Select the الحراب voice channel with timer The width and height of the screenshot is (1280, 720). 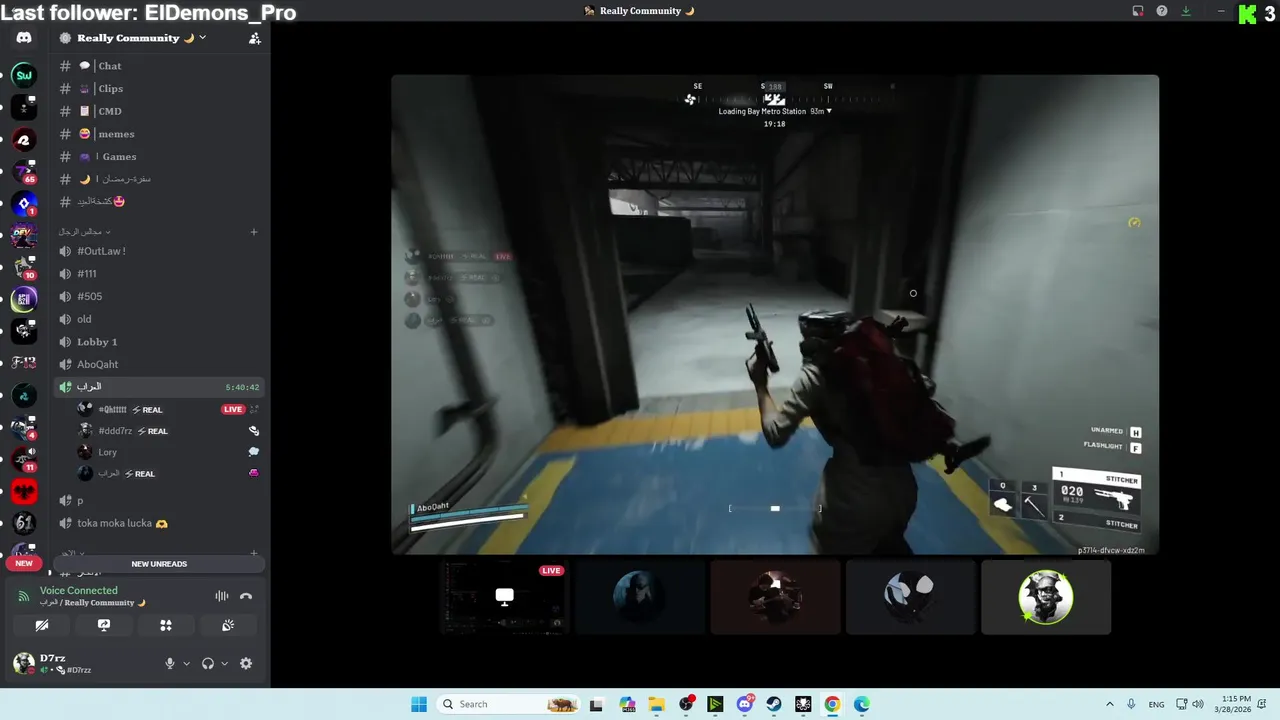[x=159, y=387]
